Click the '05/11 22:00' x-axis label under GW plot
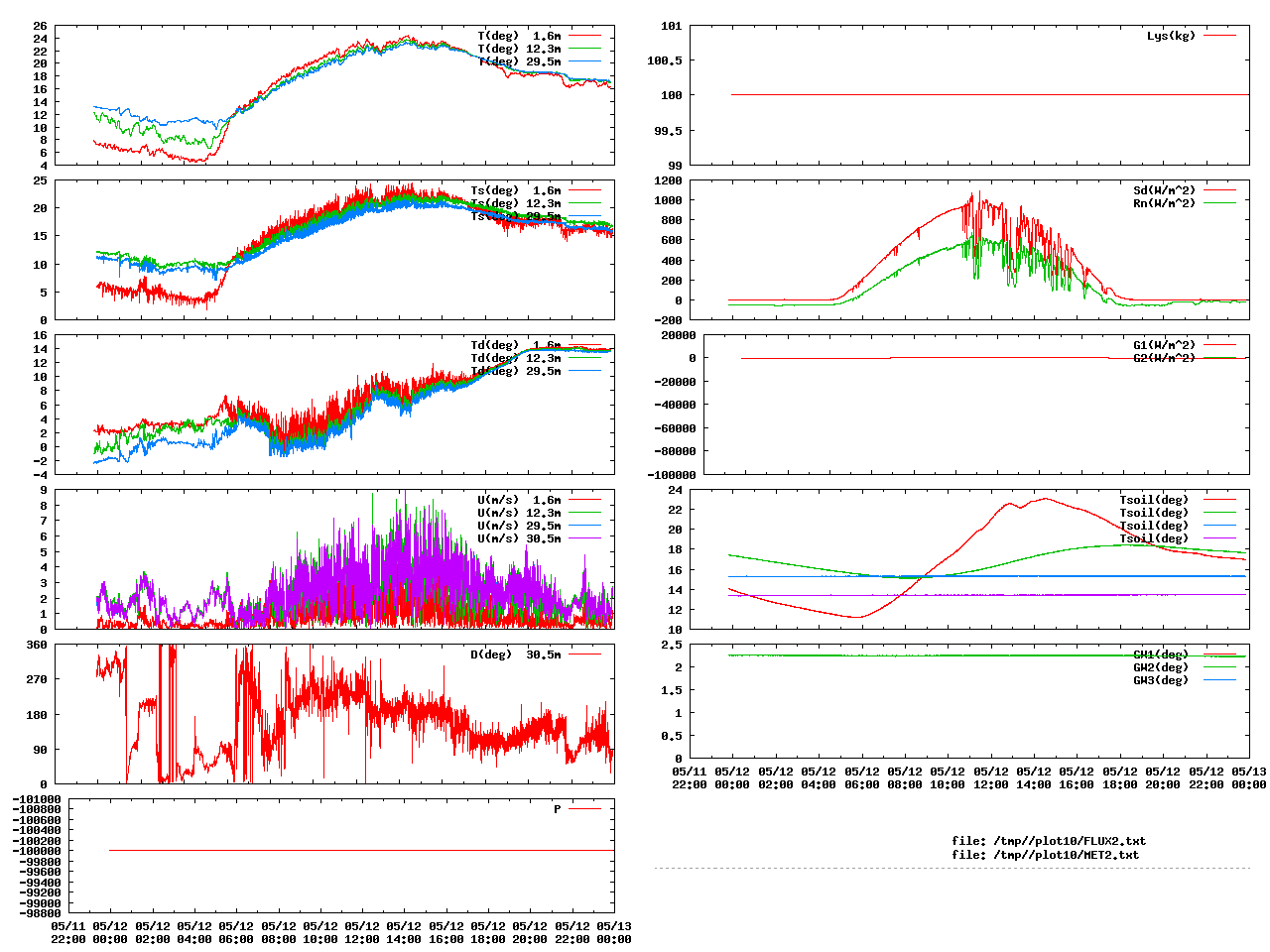The width and height of the screenshot is (1270, 952). (690, 777)
